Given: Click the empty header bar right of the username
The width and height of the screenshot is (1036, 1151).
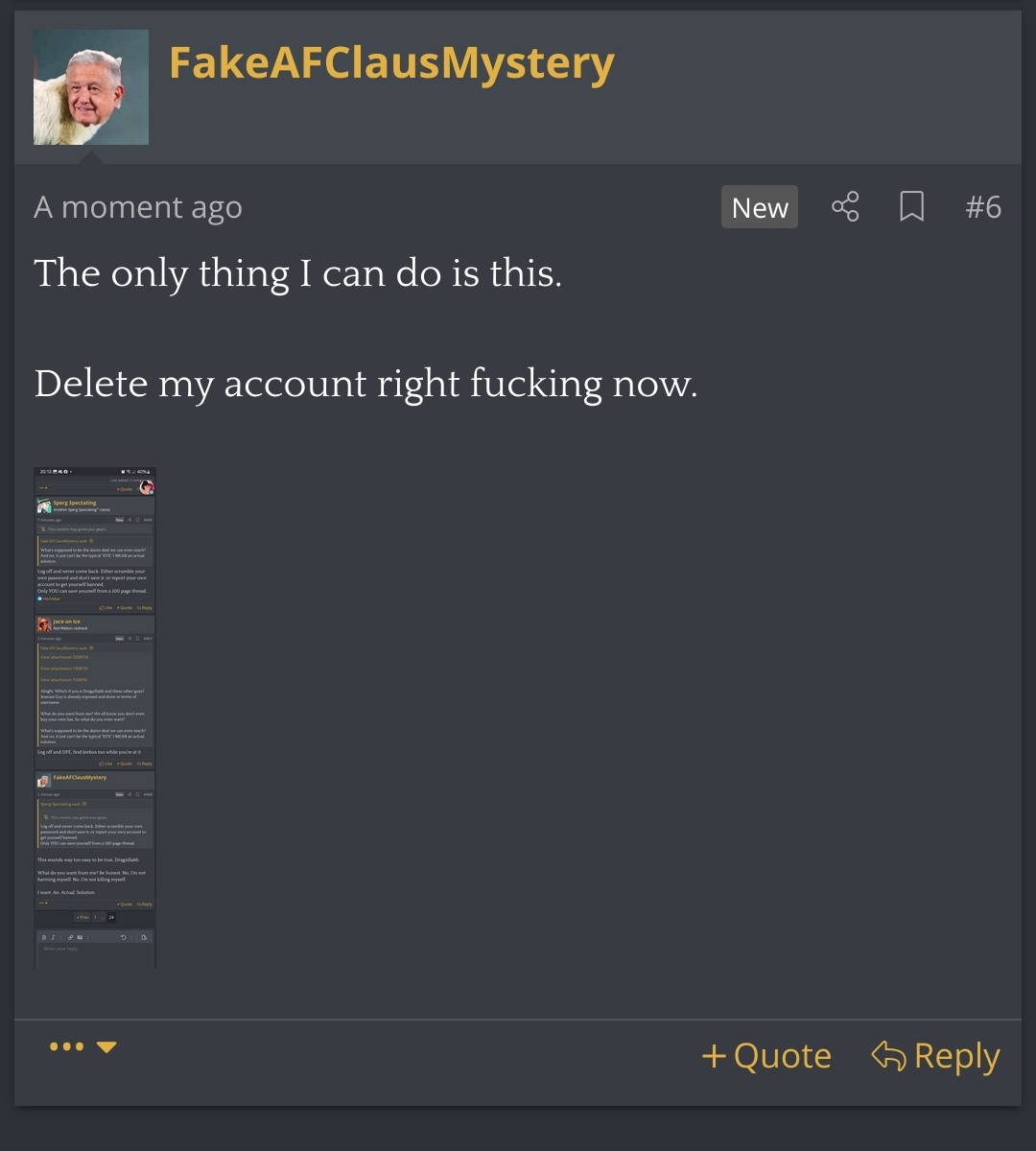Looking at the screenshot, I should 815,87.
